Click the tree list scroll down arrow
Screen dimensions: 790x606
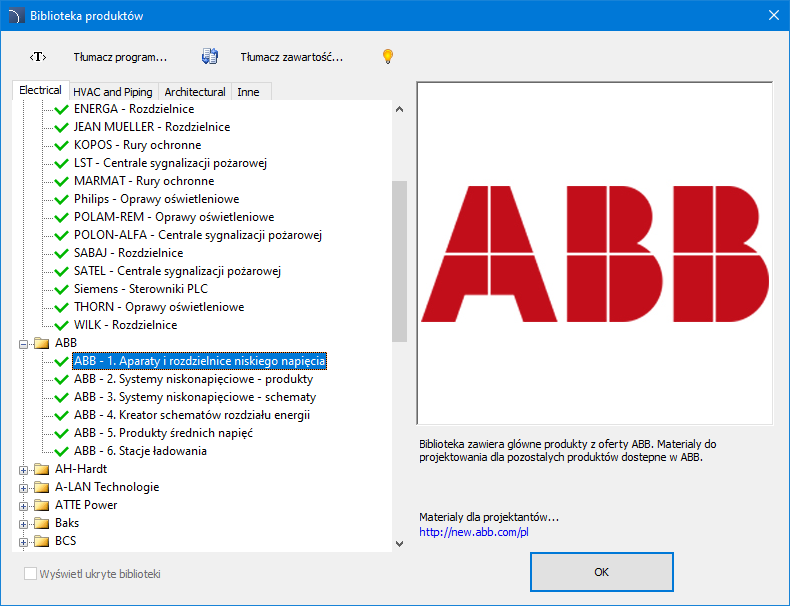point(399,542)
